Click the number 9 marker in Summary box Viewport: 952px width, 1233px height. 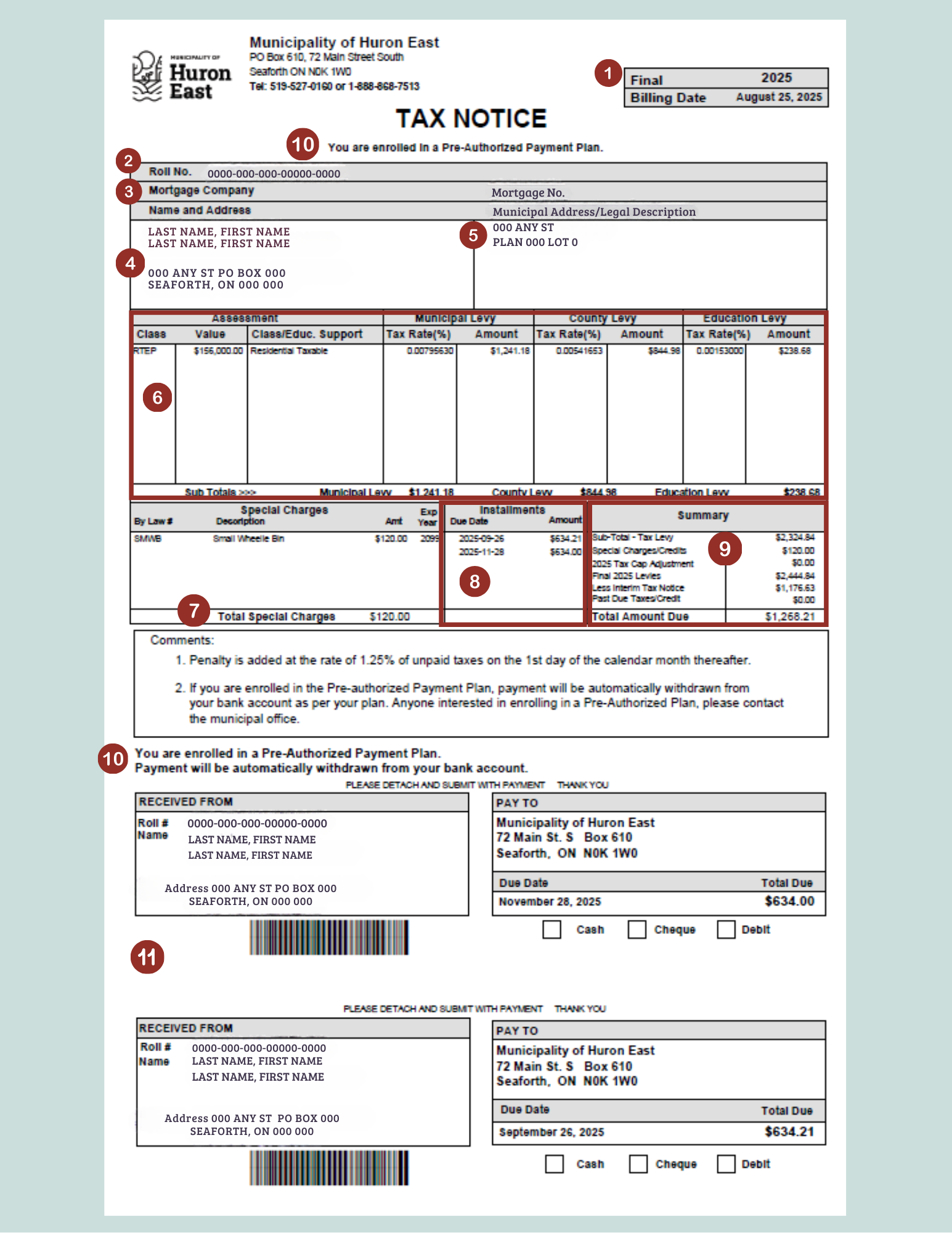click(725, 548)
